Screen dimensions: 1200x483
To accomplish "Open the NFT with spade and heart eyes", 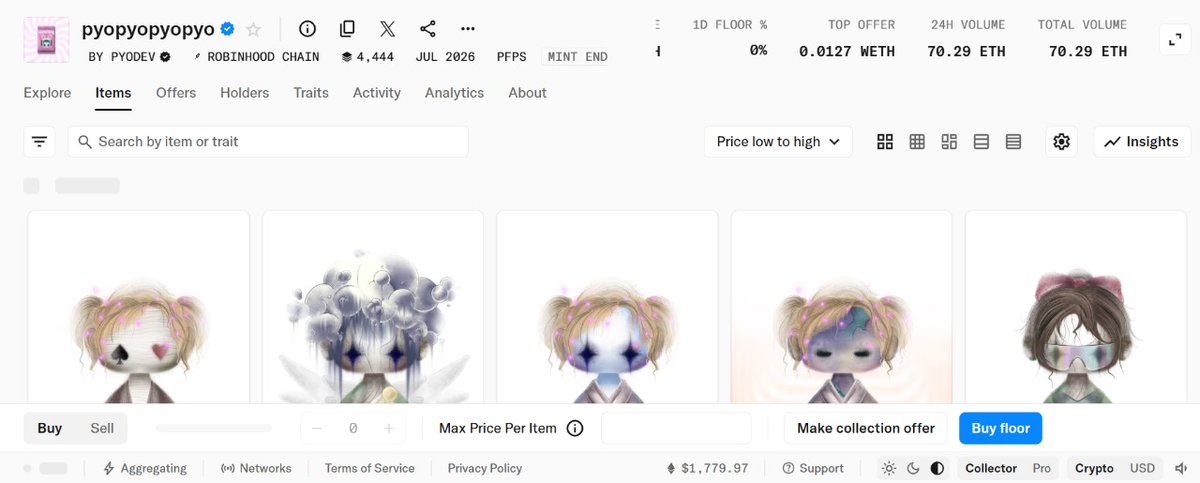I will 138,307.
